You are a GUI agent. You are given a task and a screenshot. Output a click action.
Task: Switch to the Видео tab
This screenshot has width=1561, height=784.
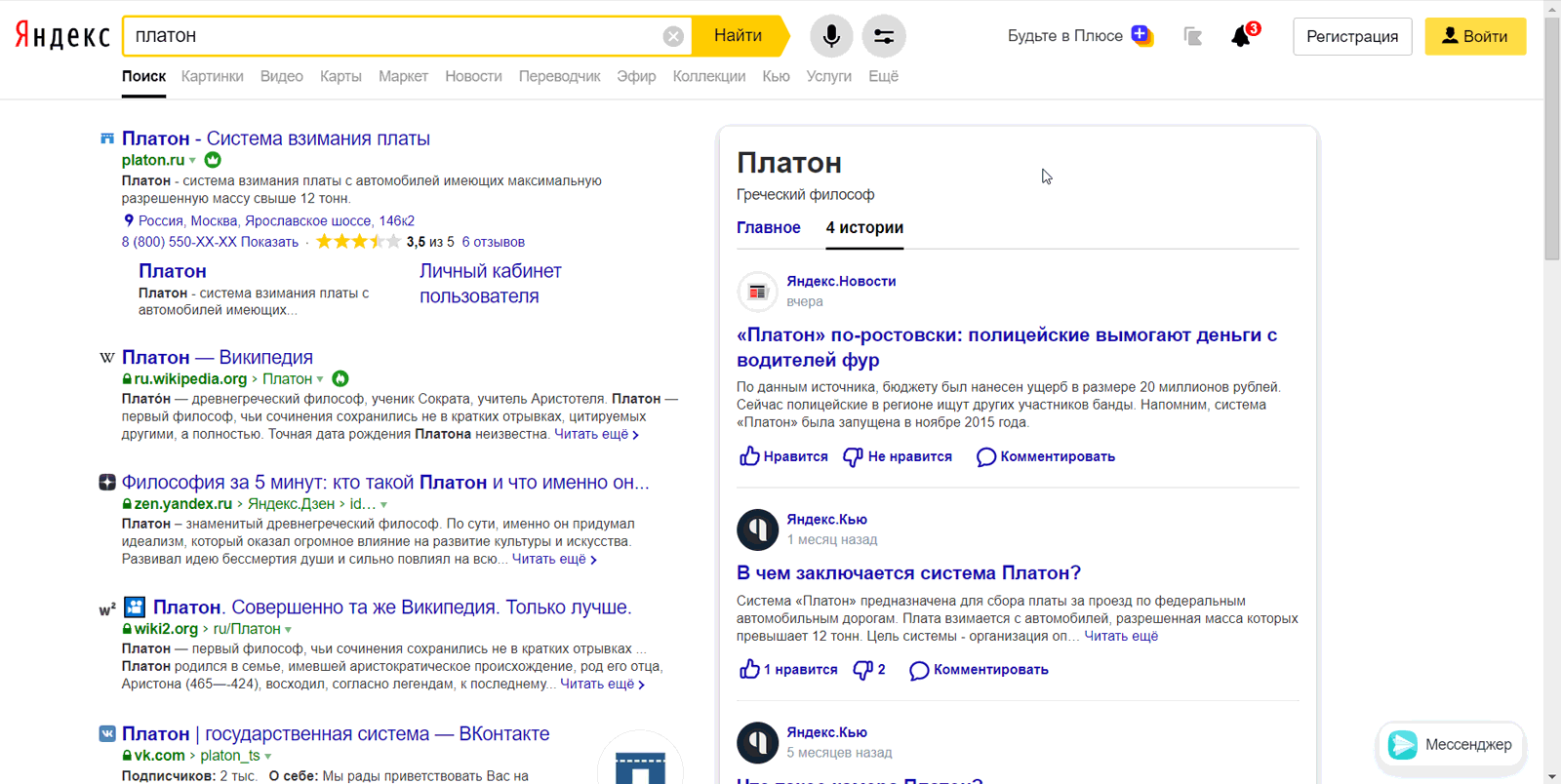[282, 76]
